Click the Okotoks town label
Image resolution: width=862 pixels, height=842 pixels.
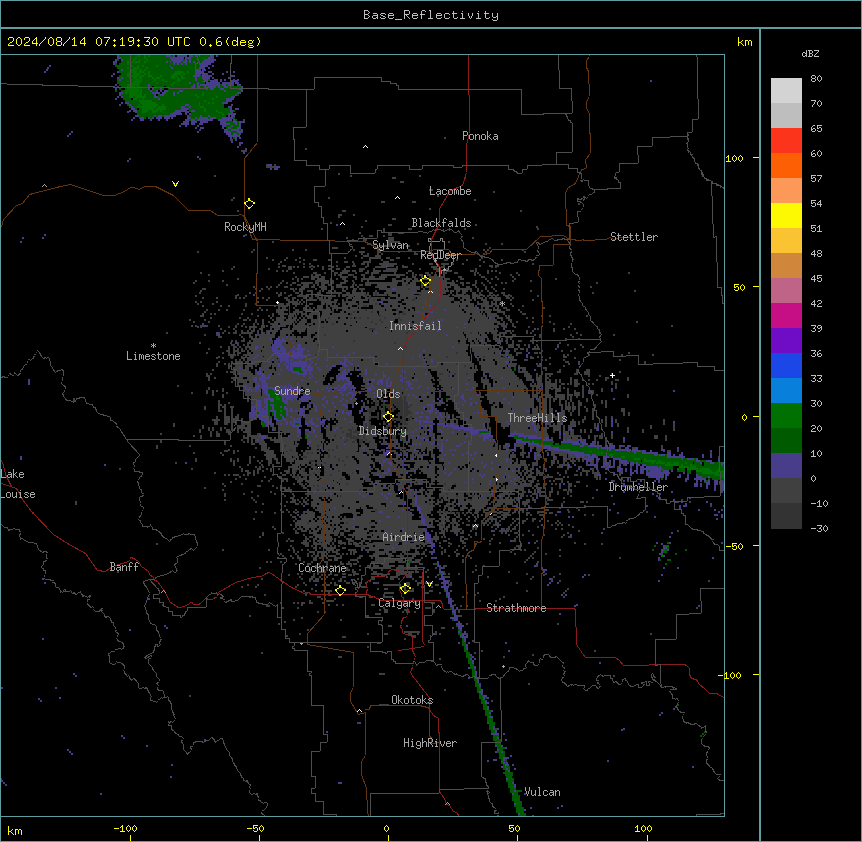412,700
